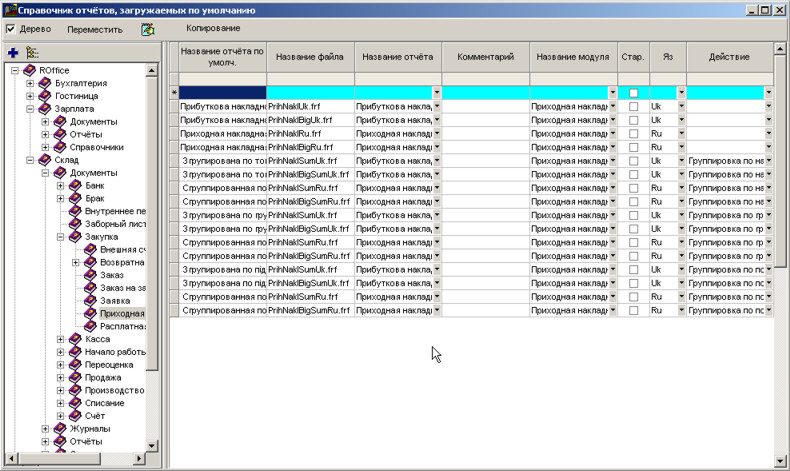Click the notepad icon next to Переместить
Image resolution: width=790 pixels, height=471 pixels.
[x=148, y=29]
